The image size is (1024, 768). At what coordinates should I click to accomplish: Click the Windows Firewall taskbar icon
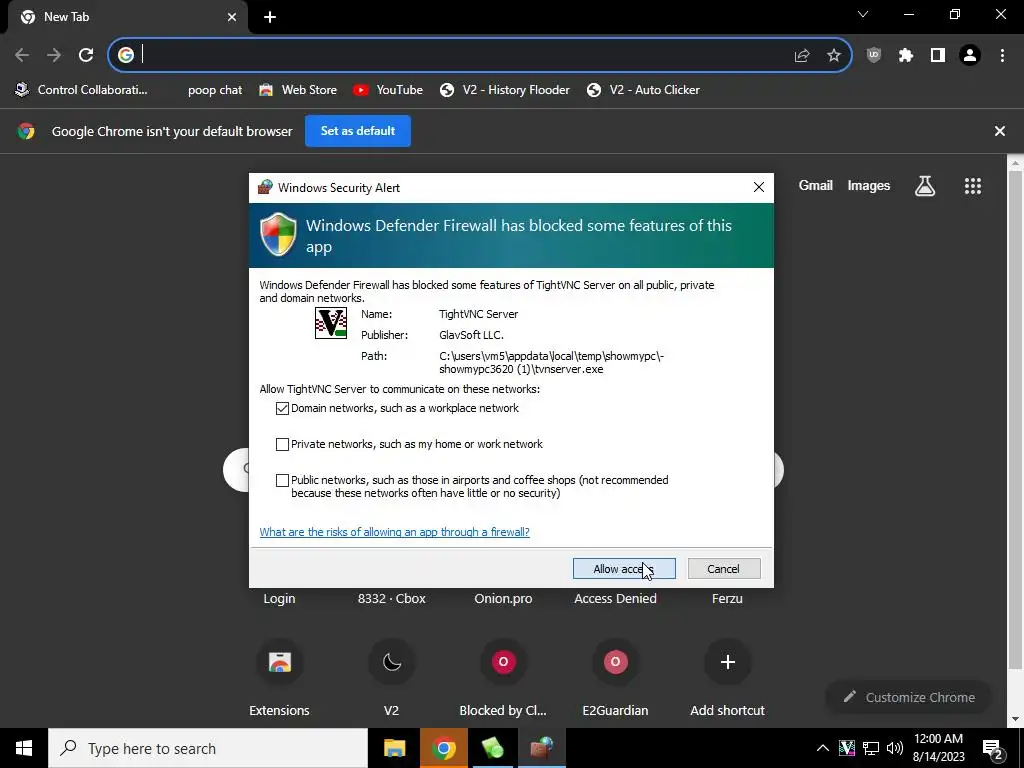click(541, 748)
